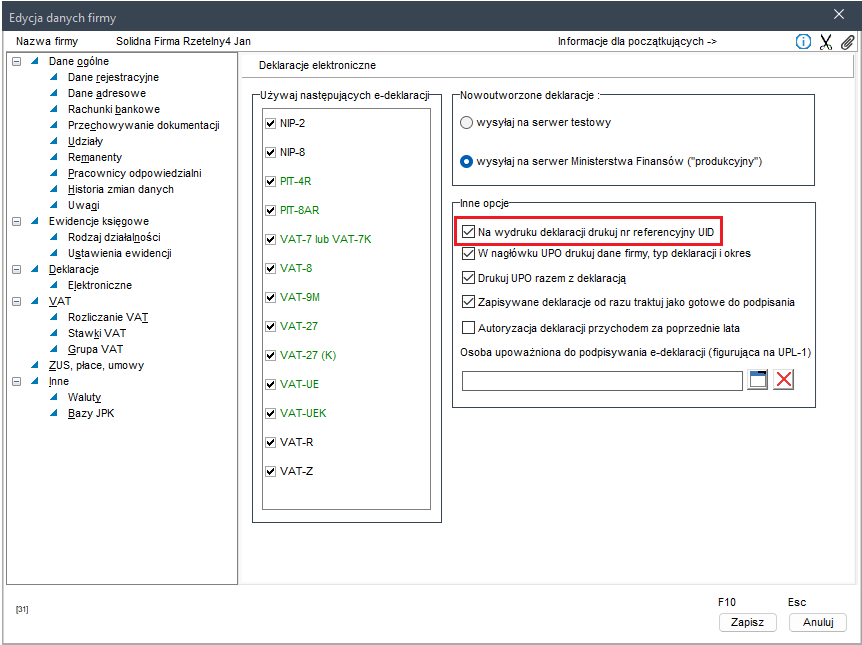This screenshot has width=862, height=645.
Task: Collapse the Dane ogólne tree node
Action: (x=16, y=62)
